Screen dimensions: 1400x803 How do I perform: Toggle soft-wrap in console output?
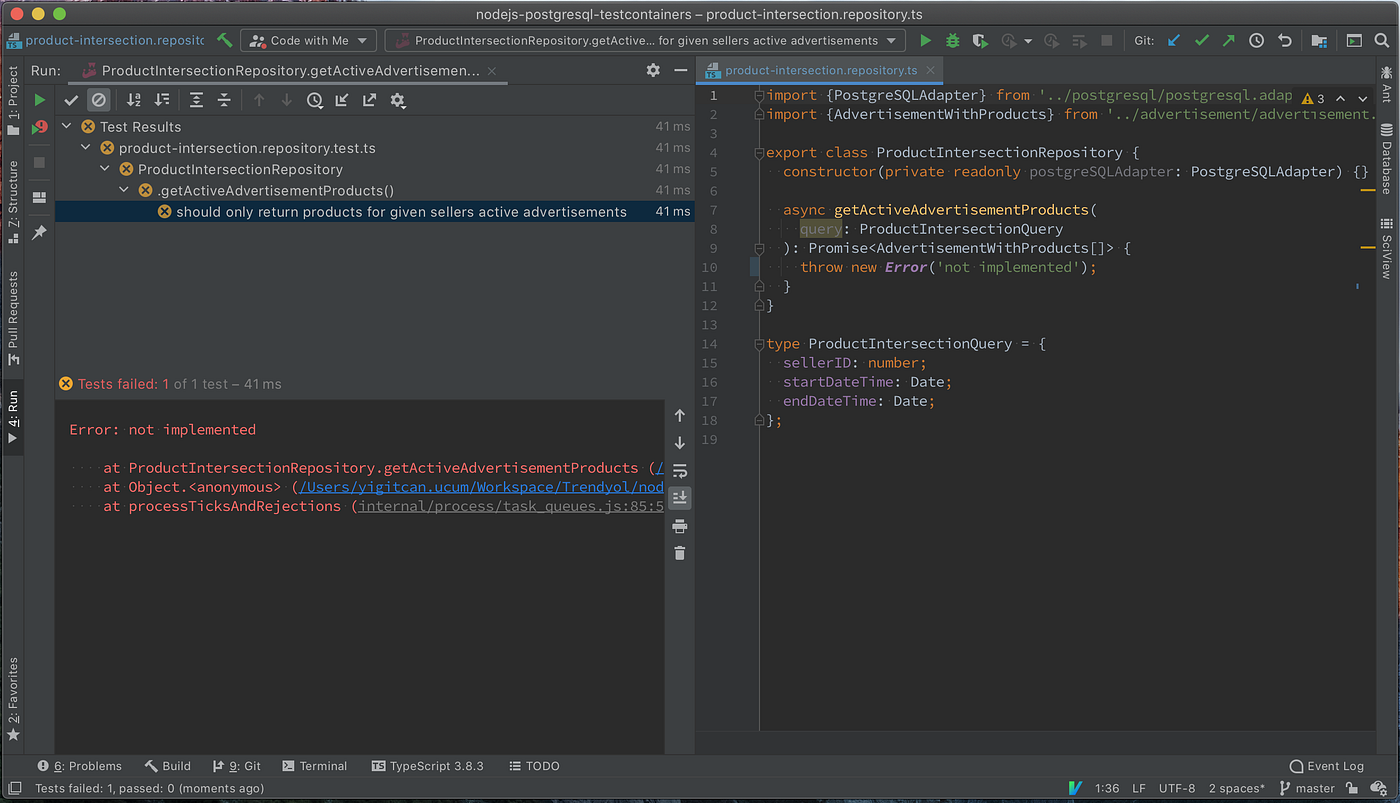pyautogui.click(x=680, y=470)
